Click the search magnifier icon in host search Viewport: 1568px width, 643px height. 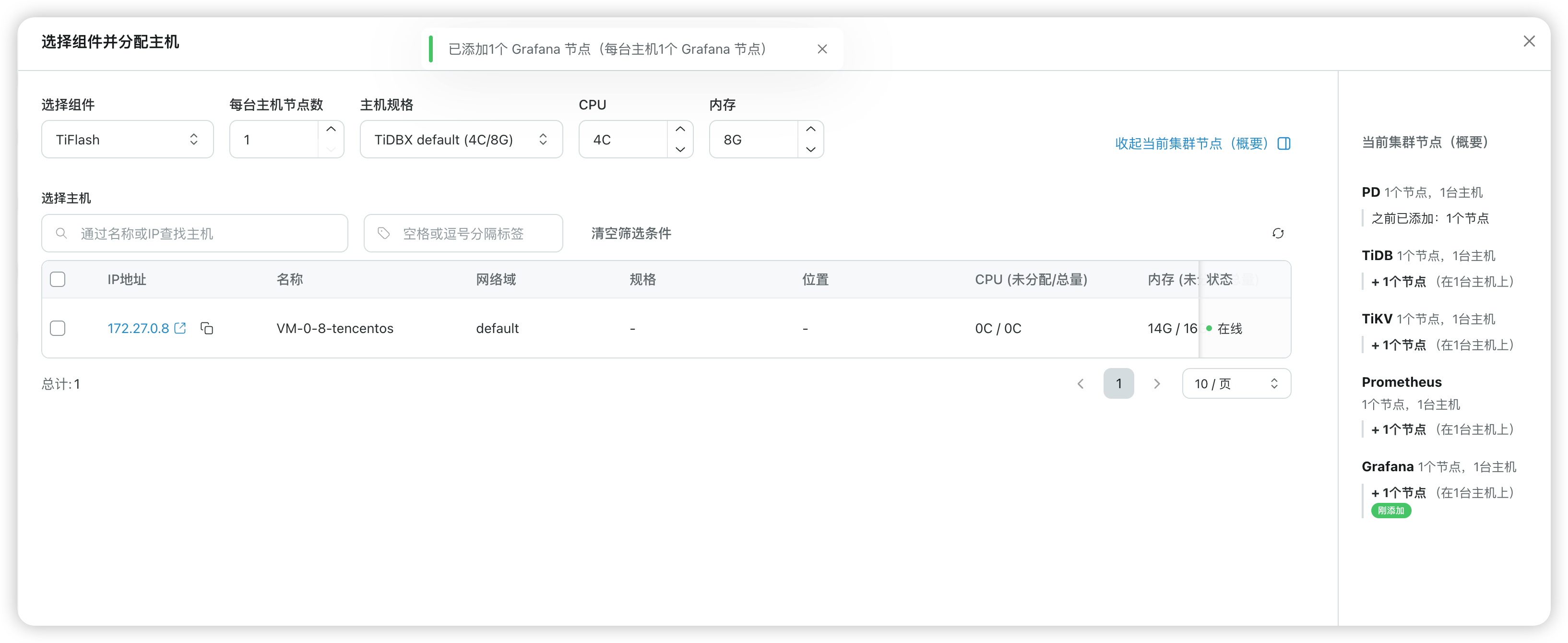(x=61, y=233)
